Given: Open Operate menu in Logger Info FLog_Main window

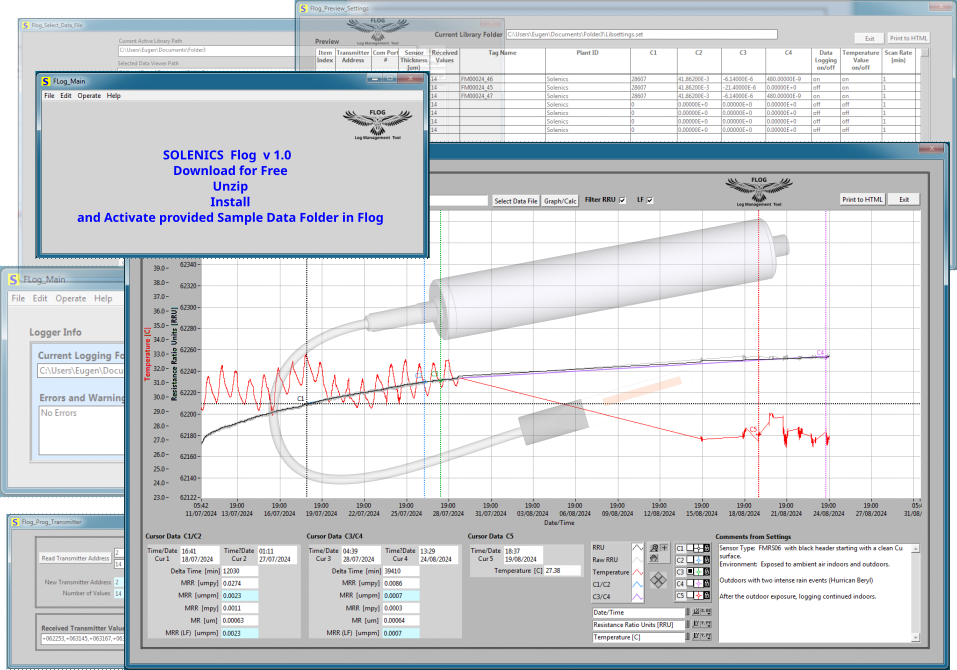Looking at the screenshot, I should pyautogui.click(x=71, y=298).
